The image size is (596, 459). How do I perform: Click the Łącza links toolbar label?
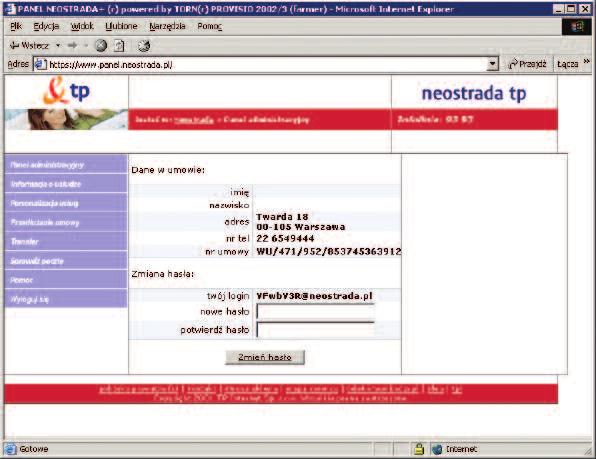567,64
